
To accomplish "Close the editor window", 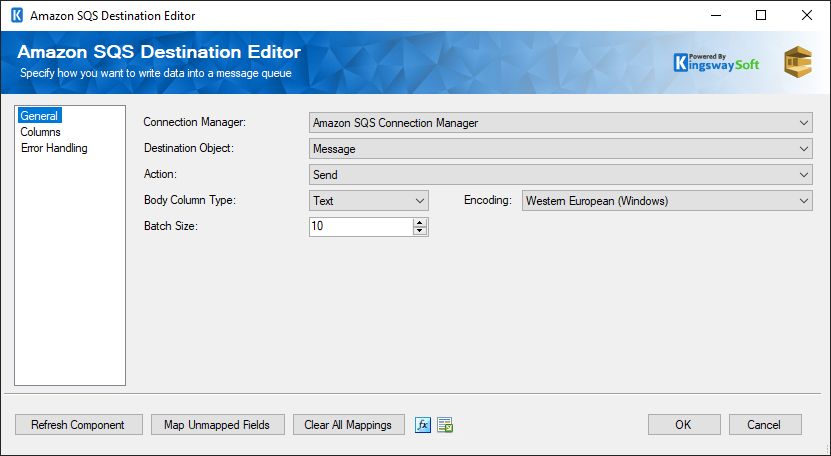I will (x=807, y=15).
